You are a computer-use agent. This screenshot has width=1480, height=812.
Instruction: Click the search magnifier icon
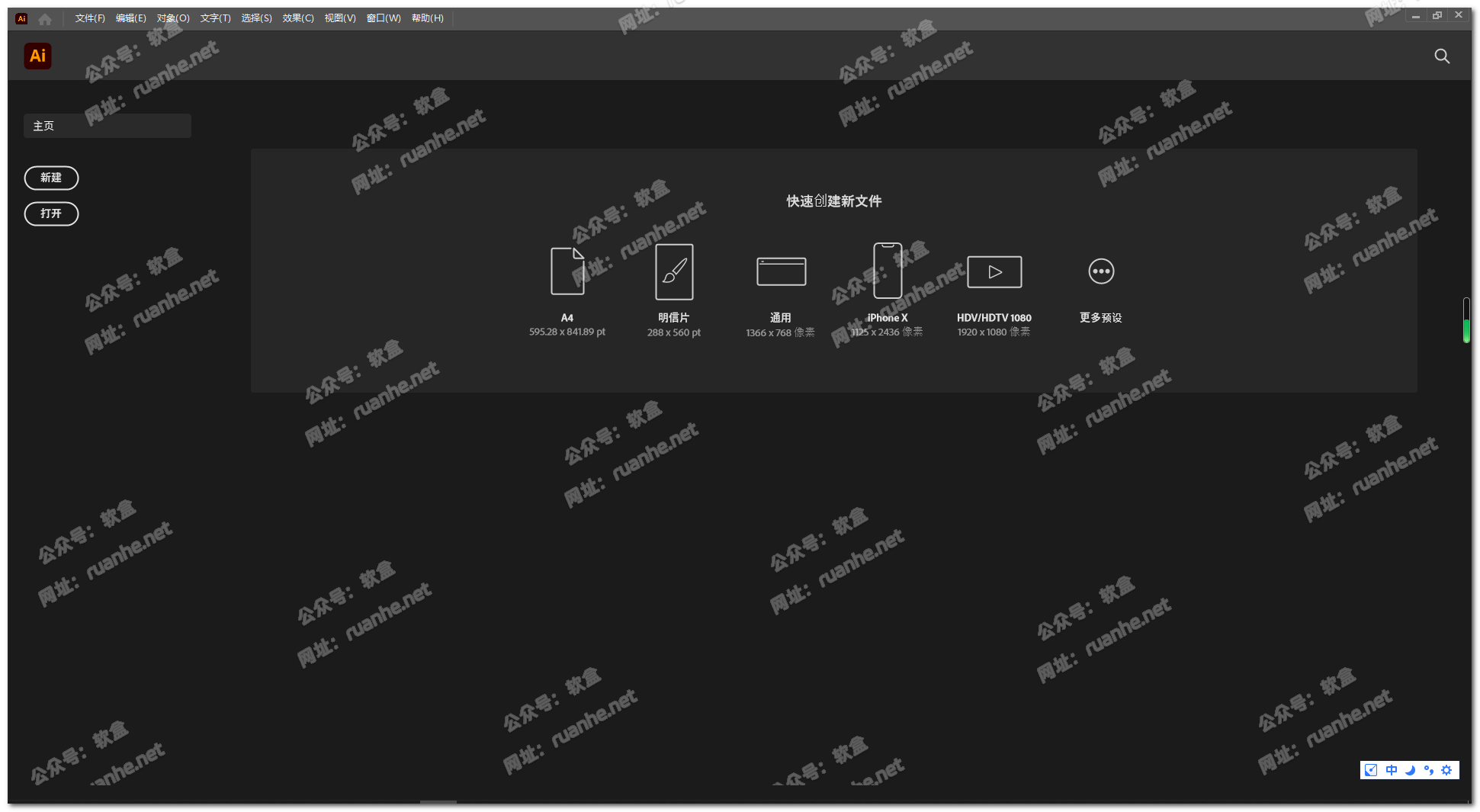(x=1442, y=56)
